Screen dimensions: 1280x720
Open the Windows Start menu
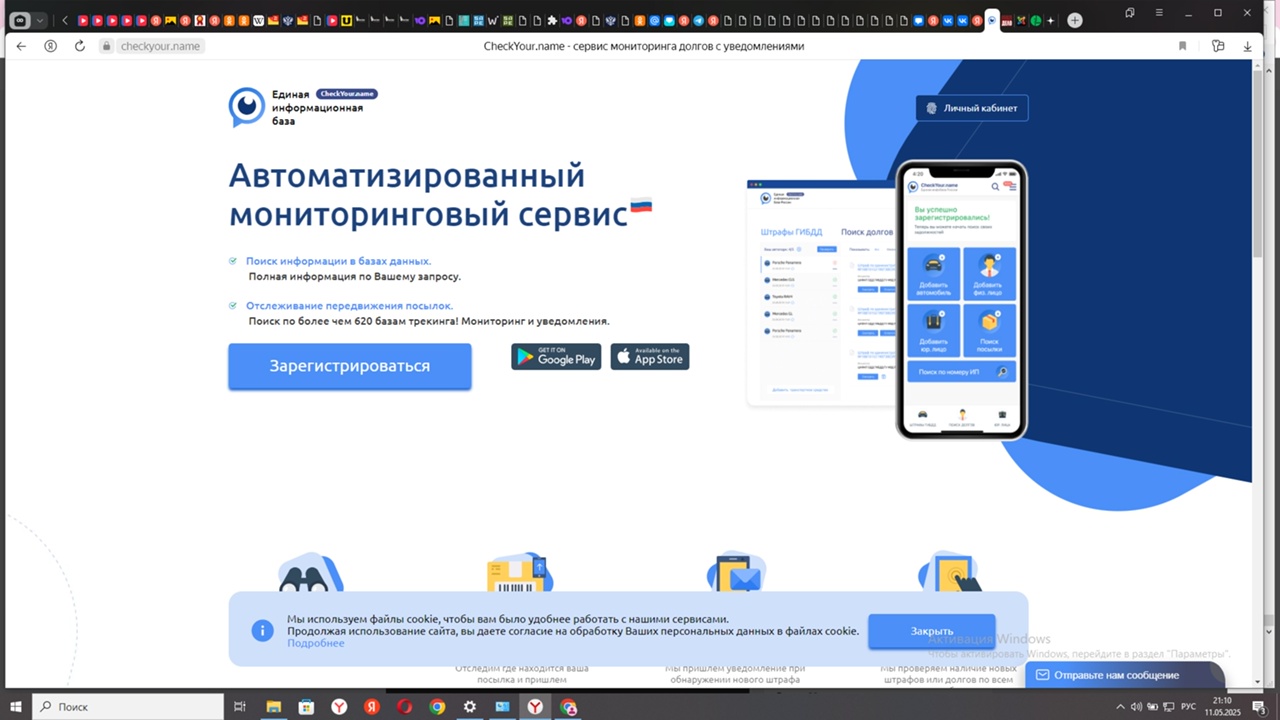coord(16,707)
